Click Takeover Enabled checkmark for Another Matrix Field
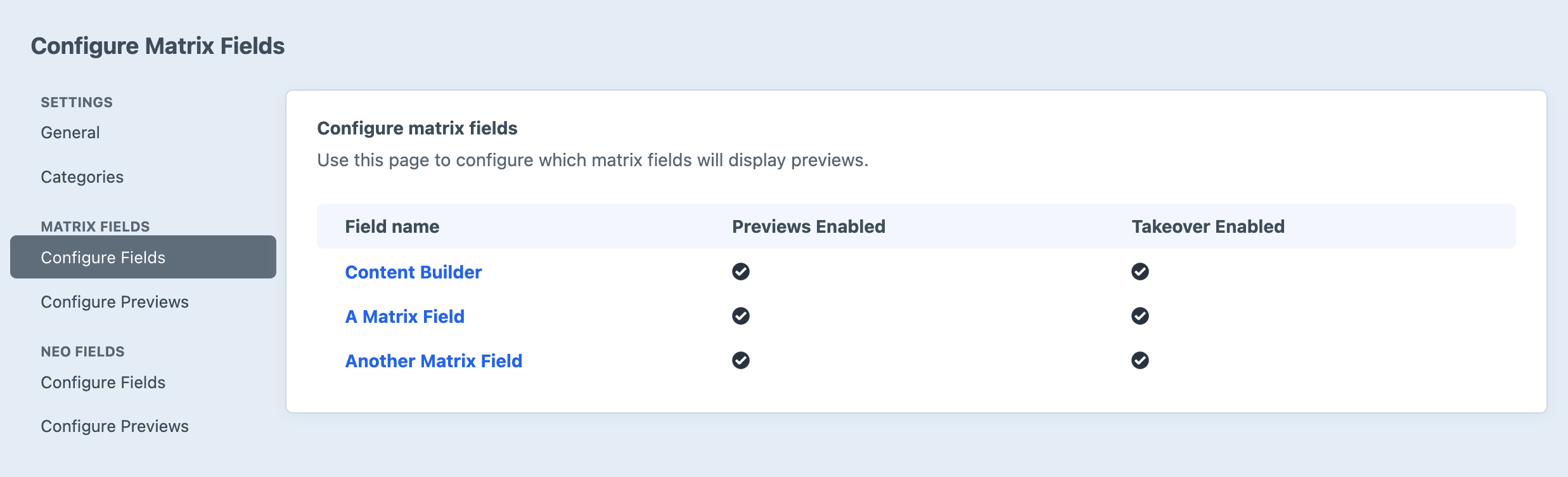Viewport: 1568px width, 477px height. point(1140,360)
